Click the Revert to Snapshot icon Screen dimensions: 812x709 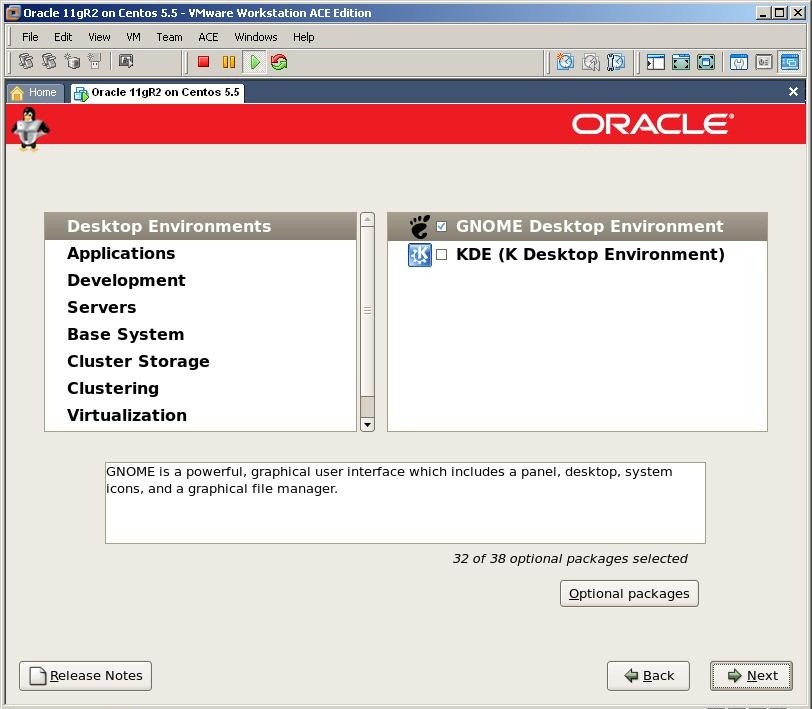tap(590, 62)
